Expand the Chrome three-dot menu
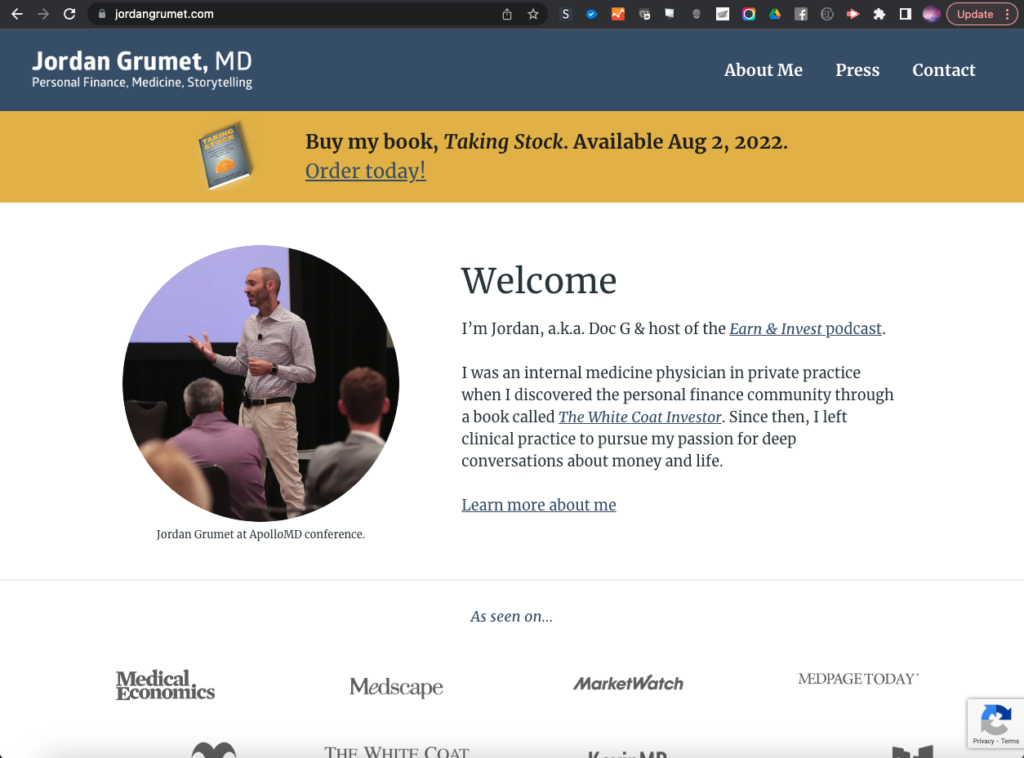The width and height of the screenshot is (1024, 758). pyautogui.click(x=1007, y=14)
